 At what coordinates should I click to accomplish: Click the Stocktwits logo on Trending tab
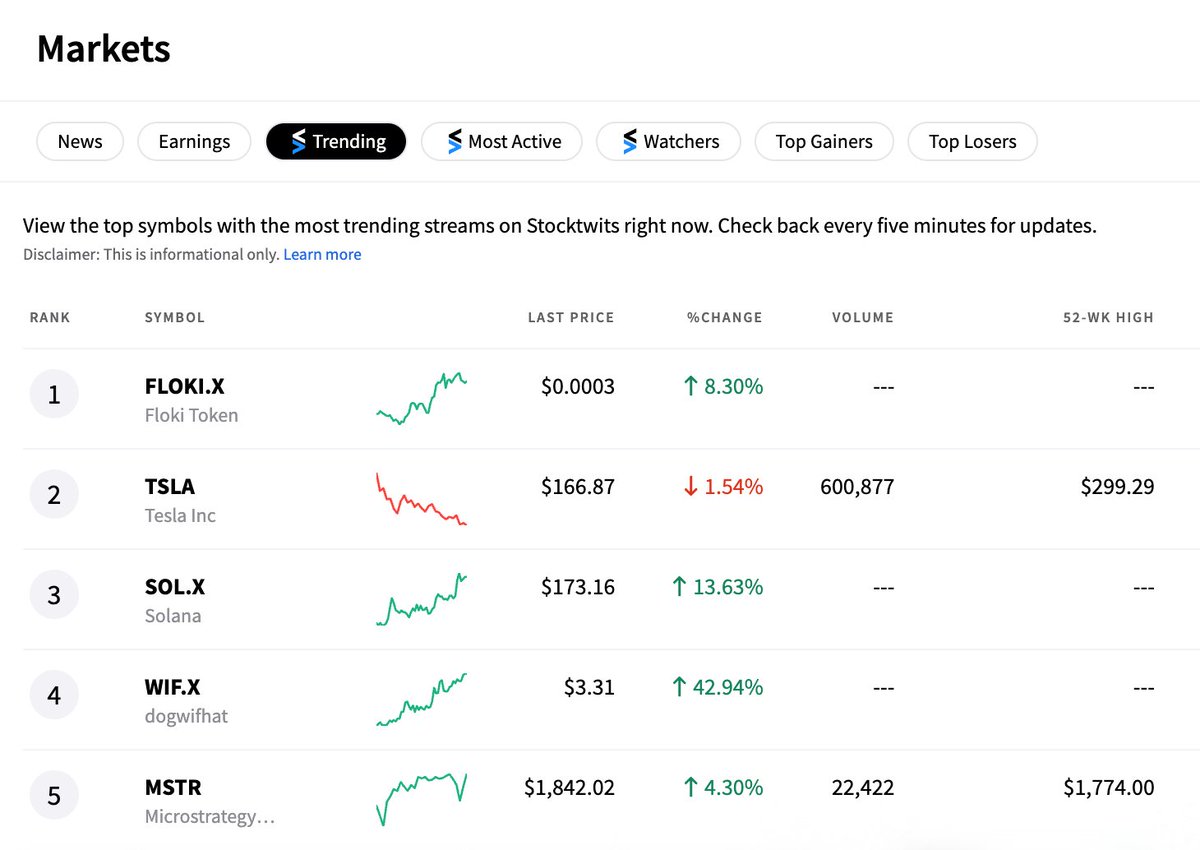(298, 142)
